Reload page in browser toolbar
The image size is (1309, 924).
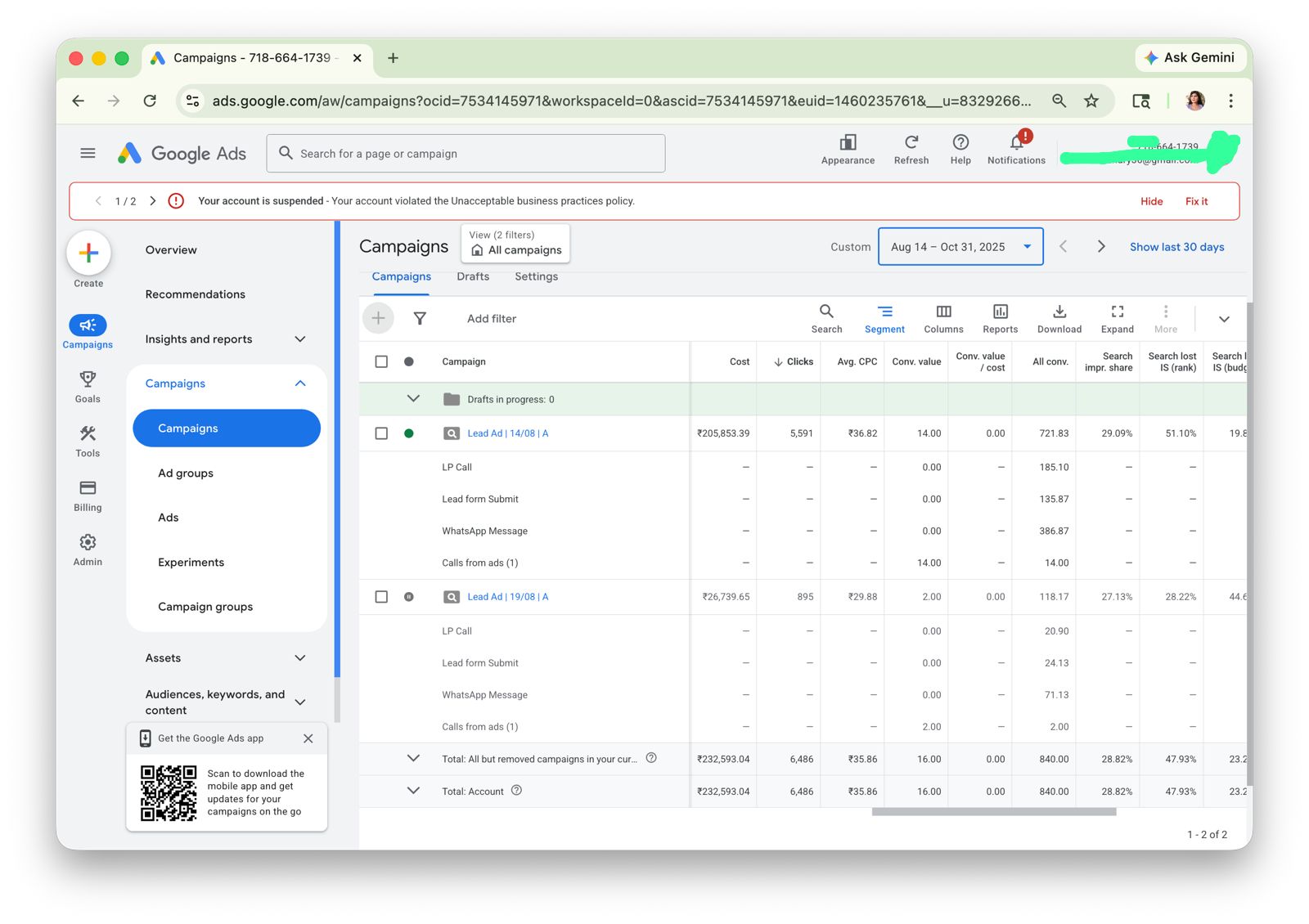[x=150, y=101]
